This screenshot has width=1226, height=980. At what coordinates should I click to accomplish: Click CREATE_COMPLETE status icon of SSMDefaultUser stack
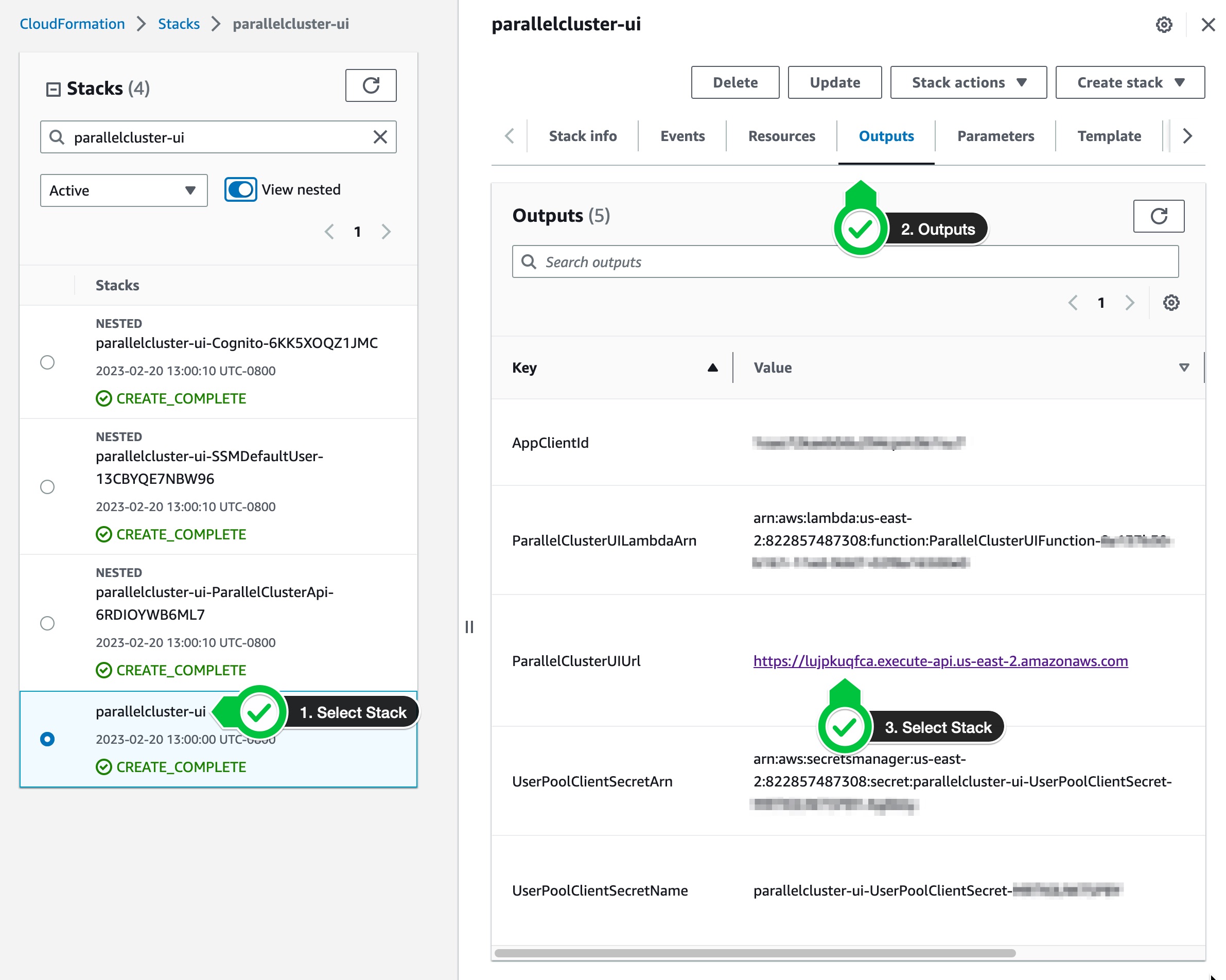coord(103,535)
